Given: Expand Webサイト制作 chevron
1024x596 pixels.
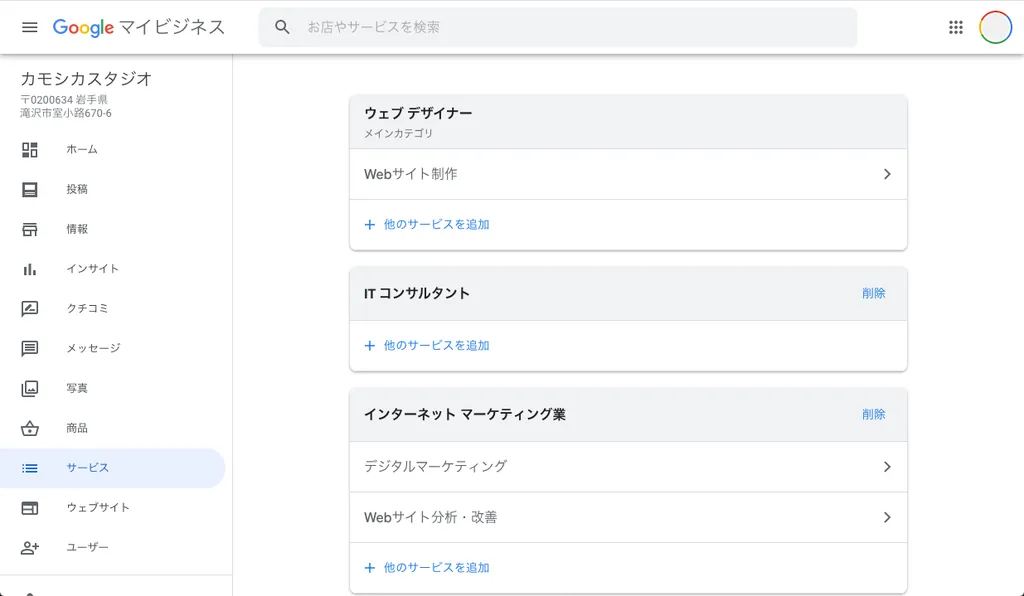Looking at the screenshot, I should point(887,174).
